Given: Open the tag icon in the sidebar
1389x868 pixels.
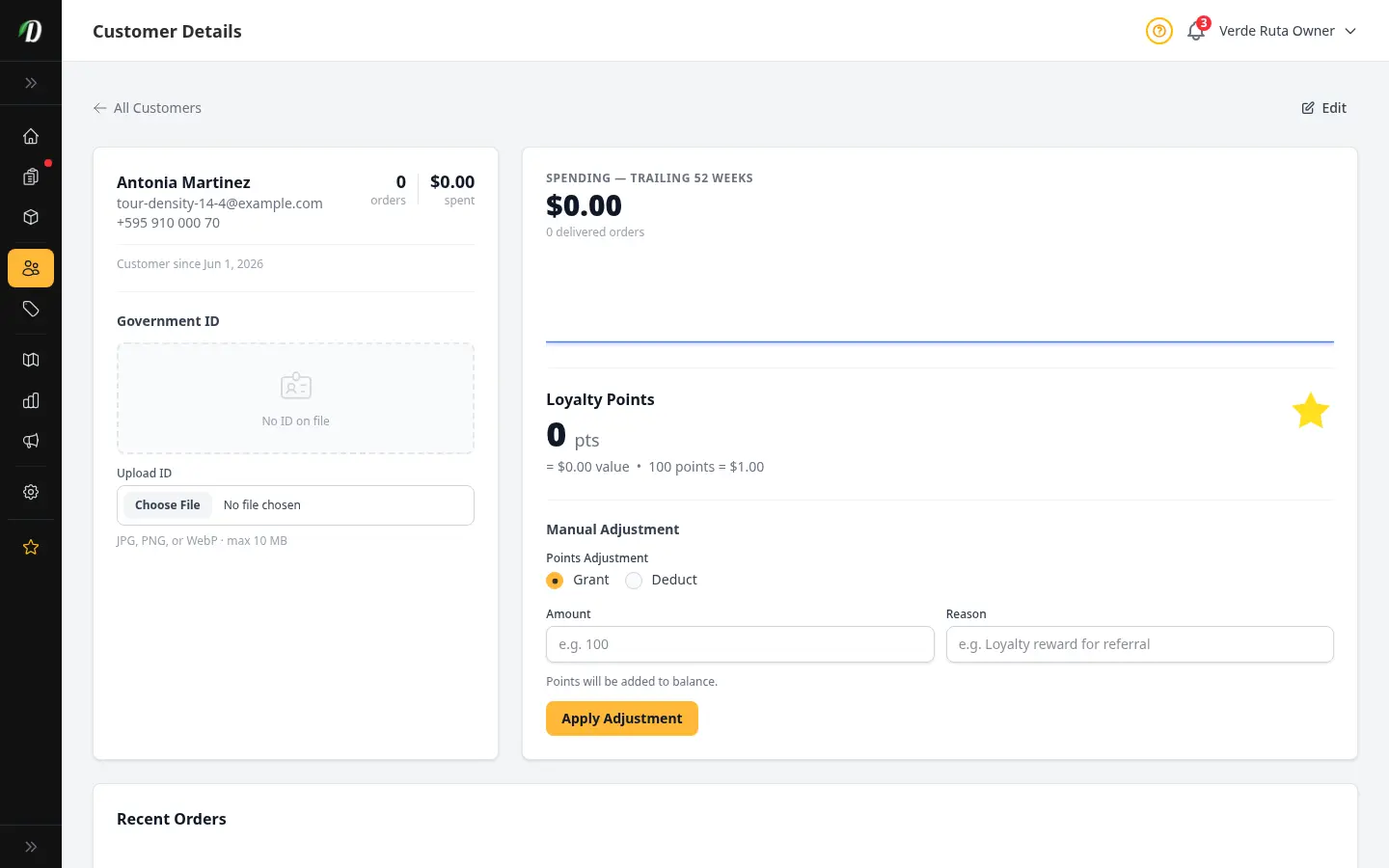Looking at the screenshot, I should tap(31, 309).
